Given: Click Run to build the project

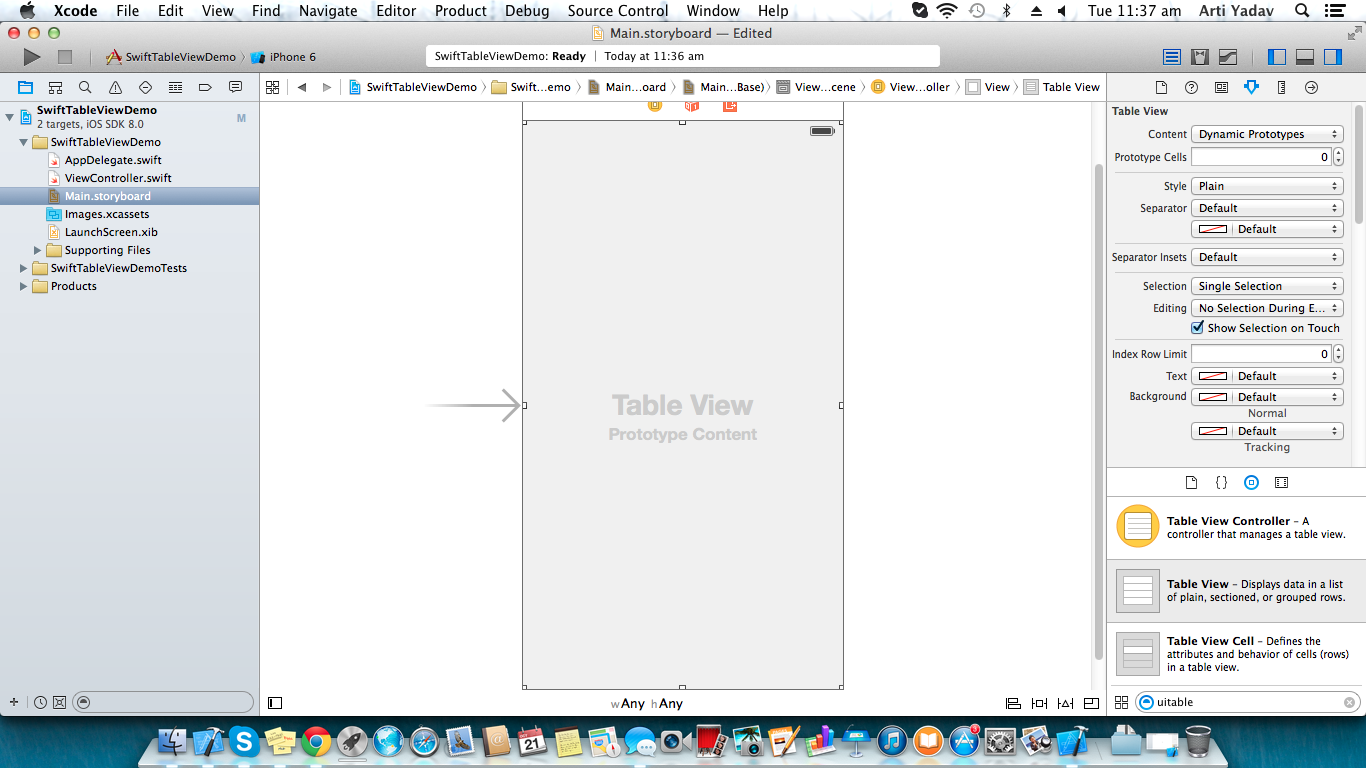Looking at the screenshot, I should [x=31, y=57].
